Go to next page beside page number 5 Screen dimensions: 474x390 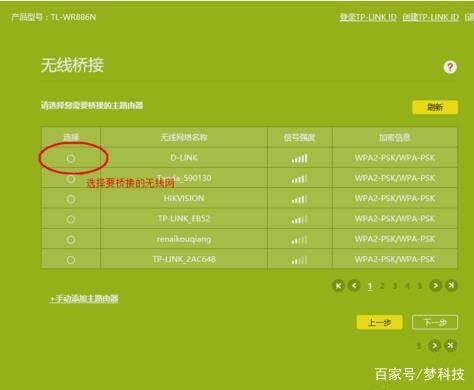click(435, 286)
